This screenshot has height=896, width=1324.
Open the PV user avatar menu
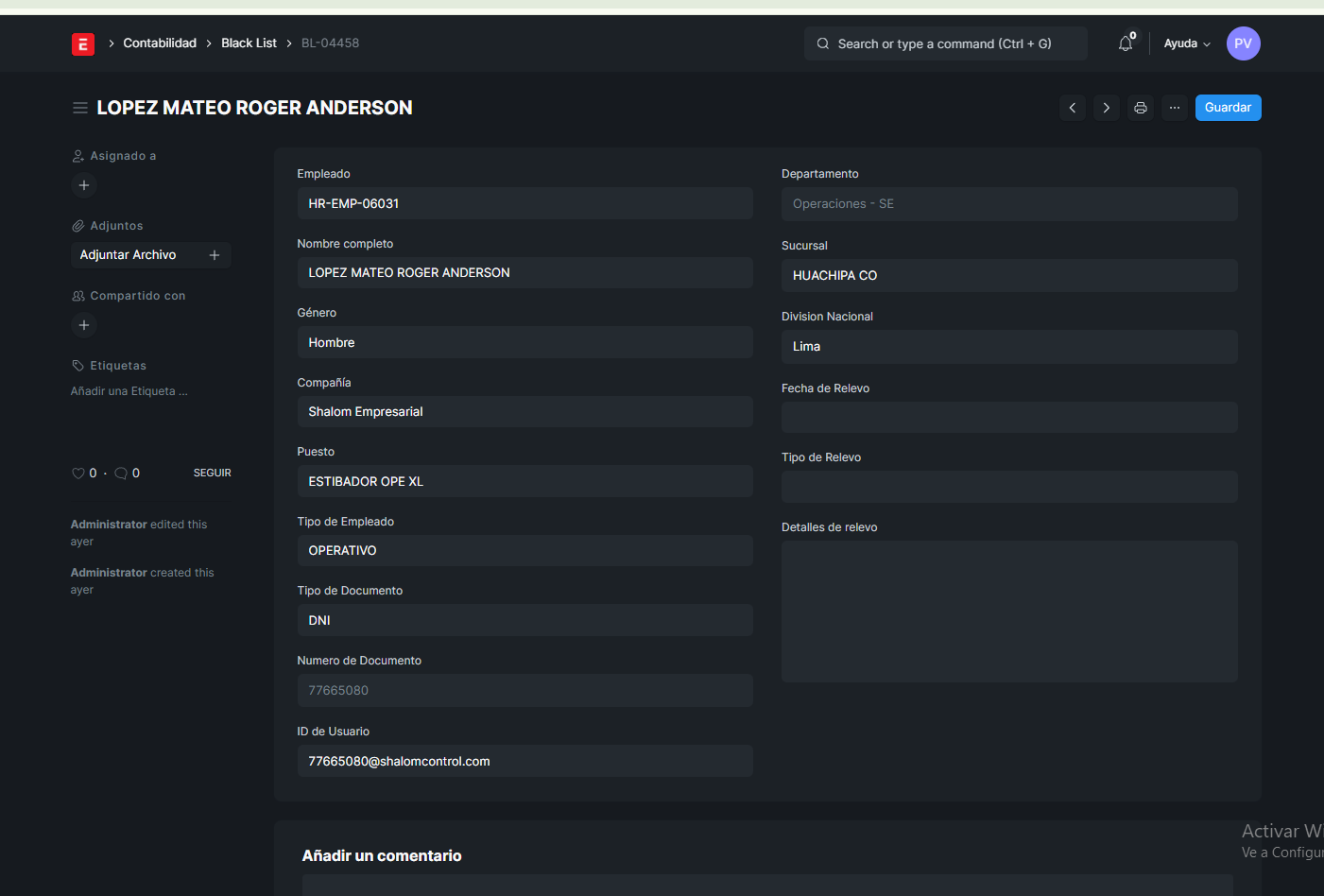tap(1243, 43)
